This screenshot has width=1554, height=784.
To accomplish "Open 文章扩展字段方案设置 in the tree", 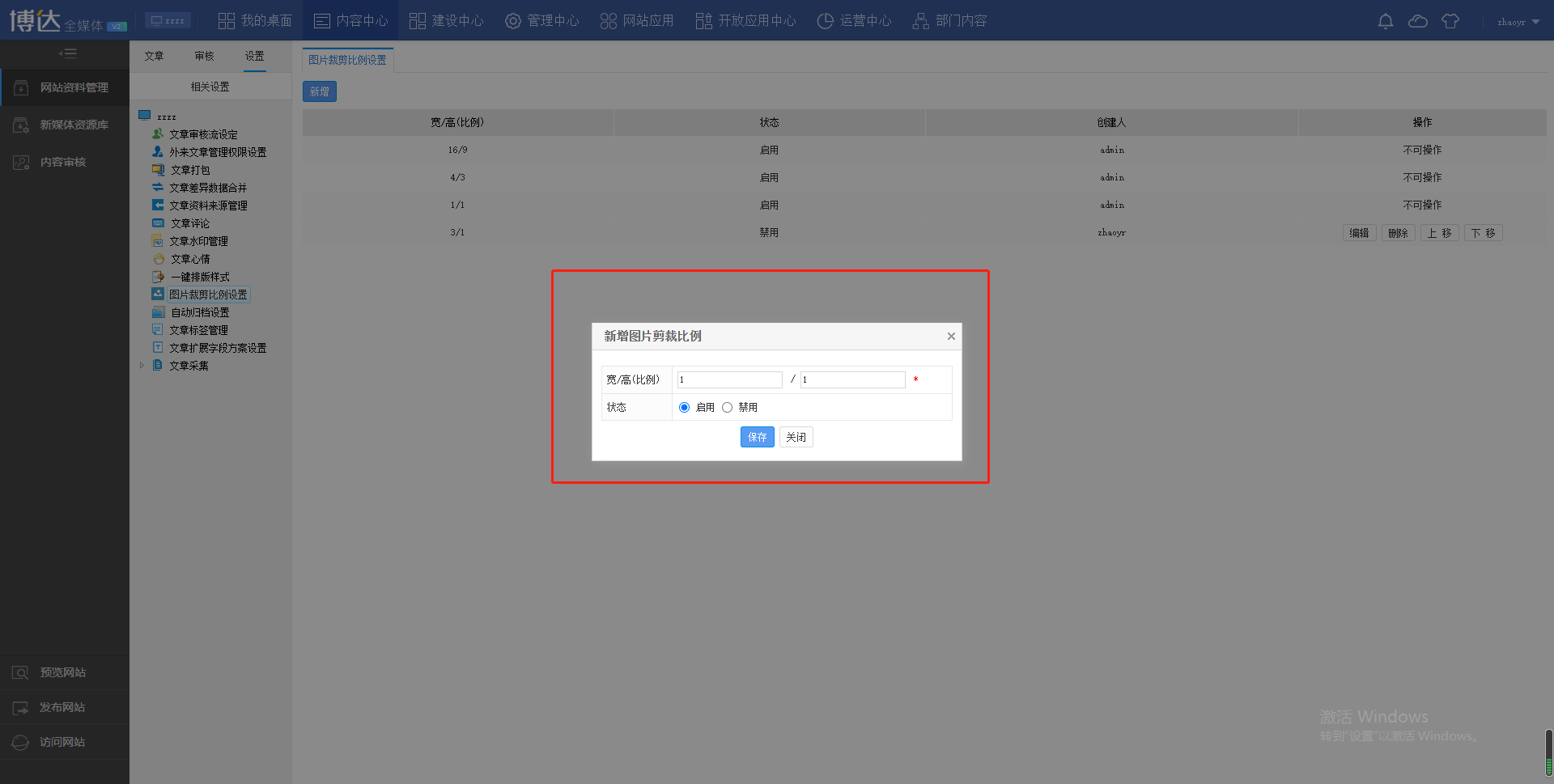I will [217, 348].
